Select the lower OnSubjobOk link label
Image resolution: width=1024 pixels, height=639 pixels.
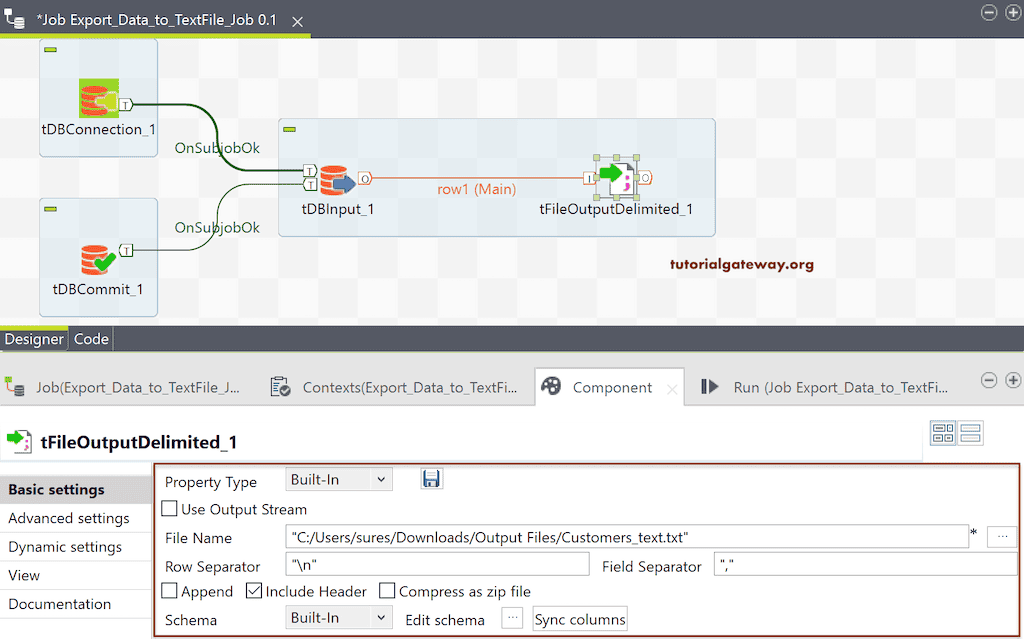(x=217, y=228)
